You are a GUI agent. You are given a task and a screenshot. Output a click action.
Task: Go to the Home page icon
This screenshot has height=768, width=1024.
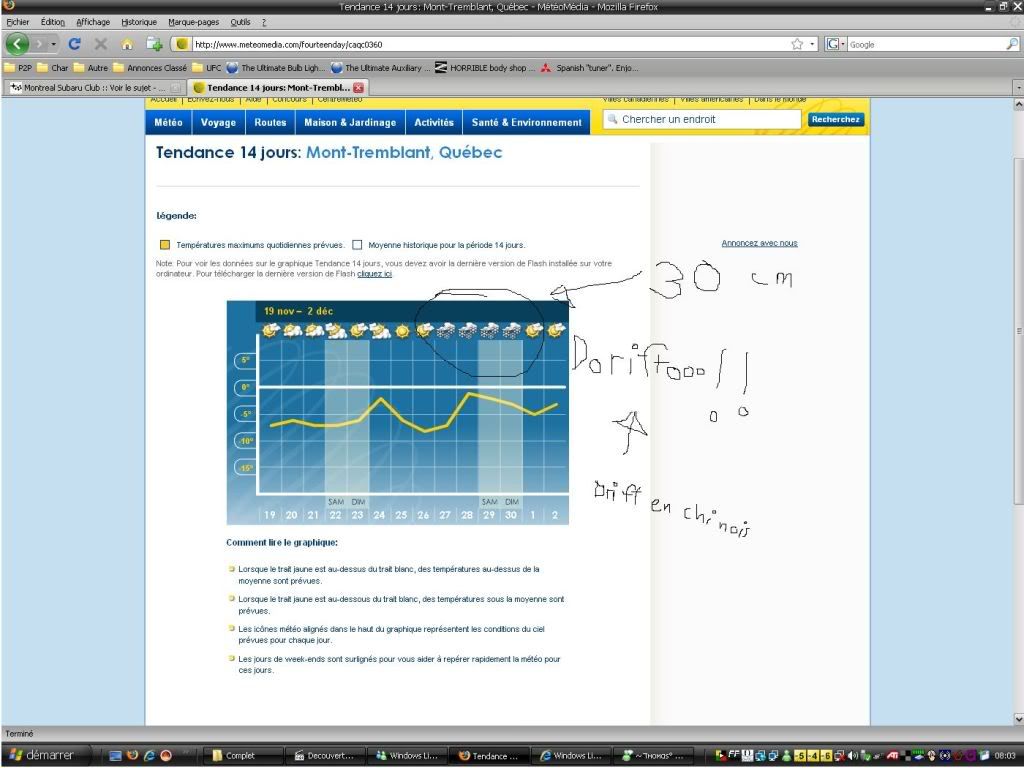coord(127,44)
